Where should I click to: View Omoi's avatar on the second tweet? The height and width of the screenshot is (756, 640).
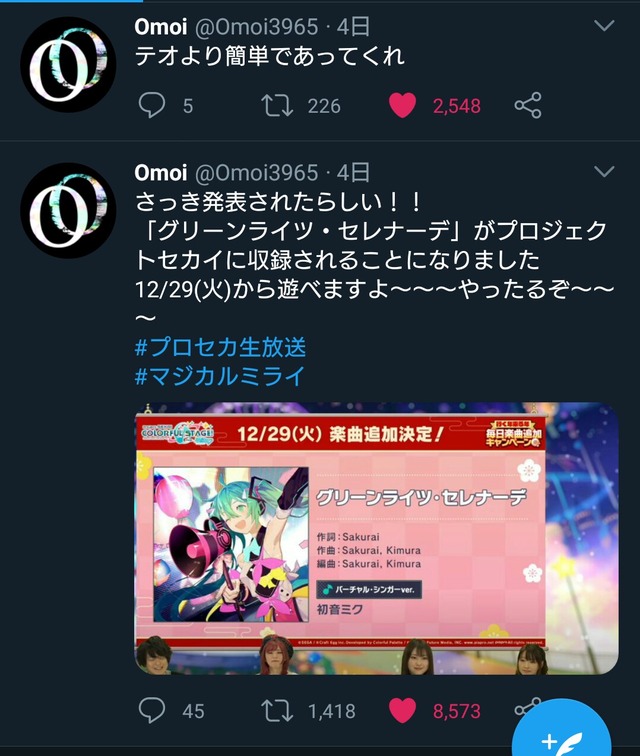coord(68,211)
